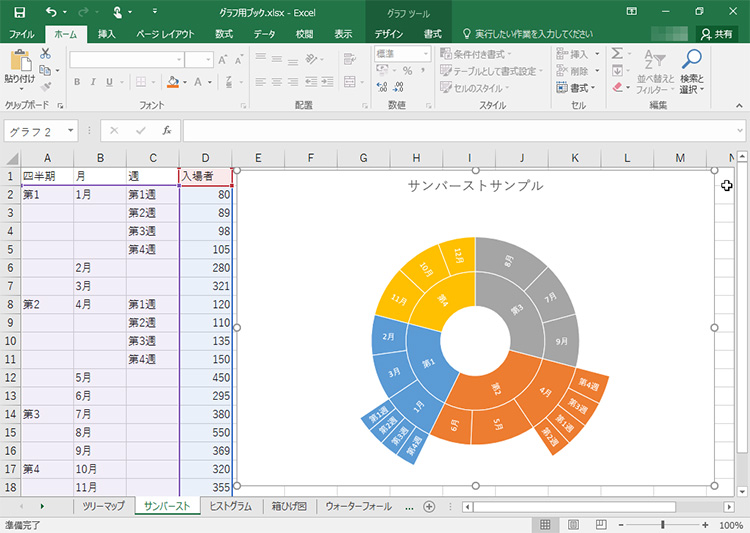Viewport: 750px width, 533px height.
Task: Click the percent style icon
Action: (407, 70)
